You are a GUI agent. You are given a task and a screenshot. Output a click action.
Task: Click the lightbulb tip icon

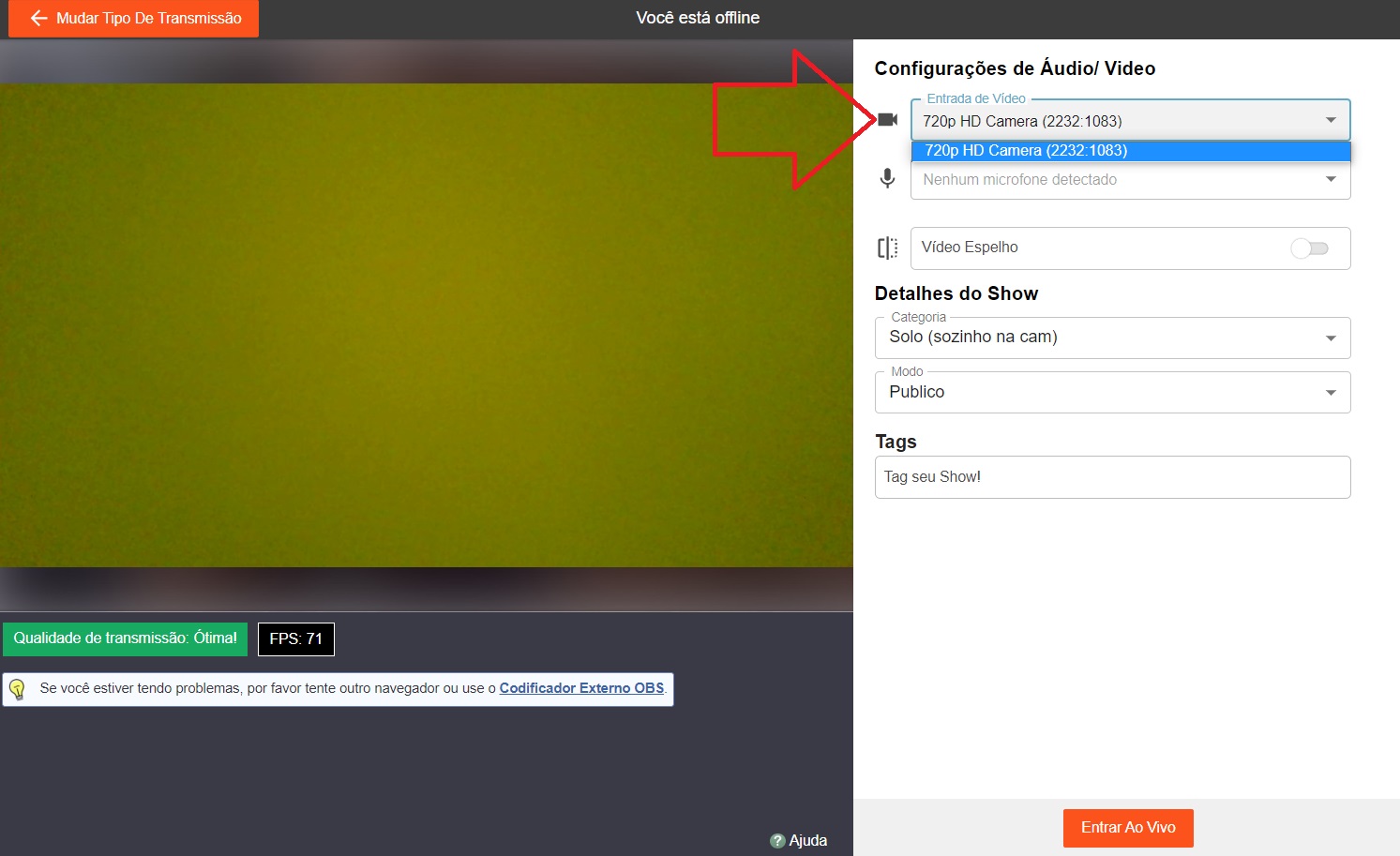coord(17,689)
